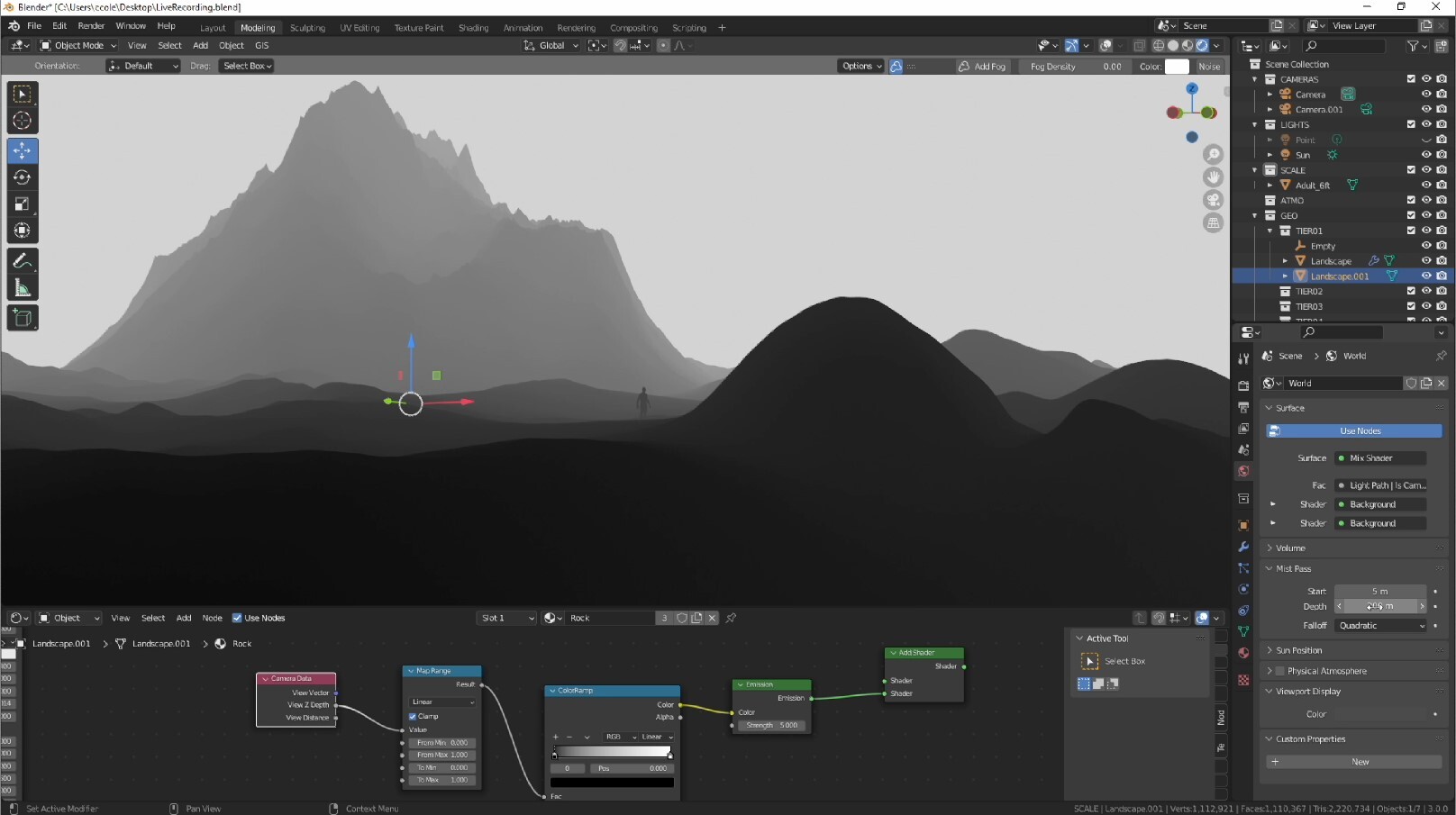The height and width of the screenshot is (815, 1456).
Task: Activate the Annotate tool
Action: tap(23, 260)
